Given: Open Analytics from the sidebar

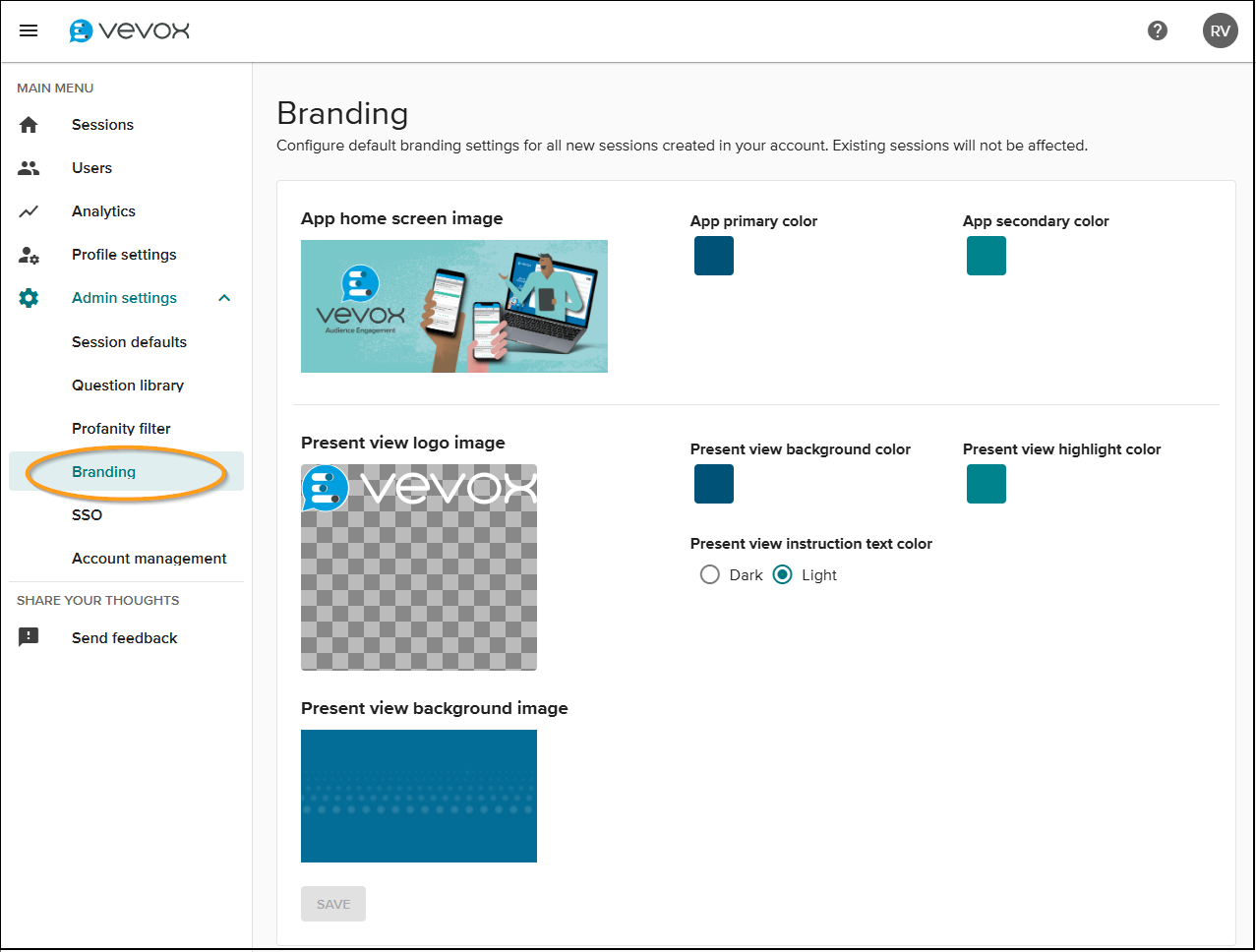Looking at the screenshot, I should [x=103, y=211].
